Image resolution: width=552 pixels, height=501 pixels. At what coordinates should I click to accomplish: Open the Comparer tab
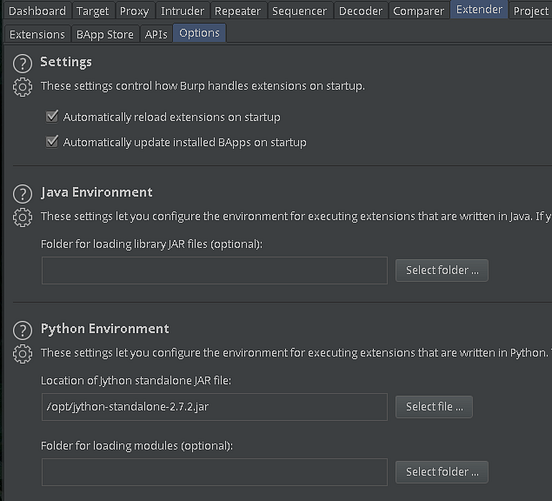click(x=419, y=11)
